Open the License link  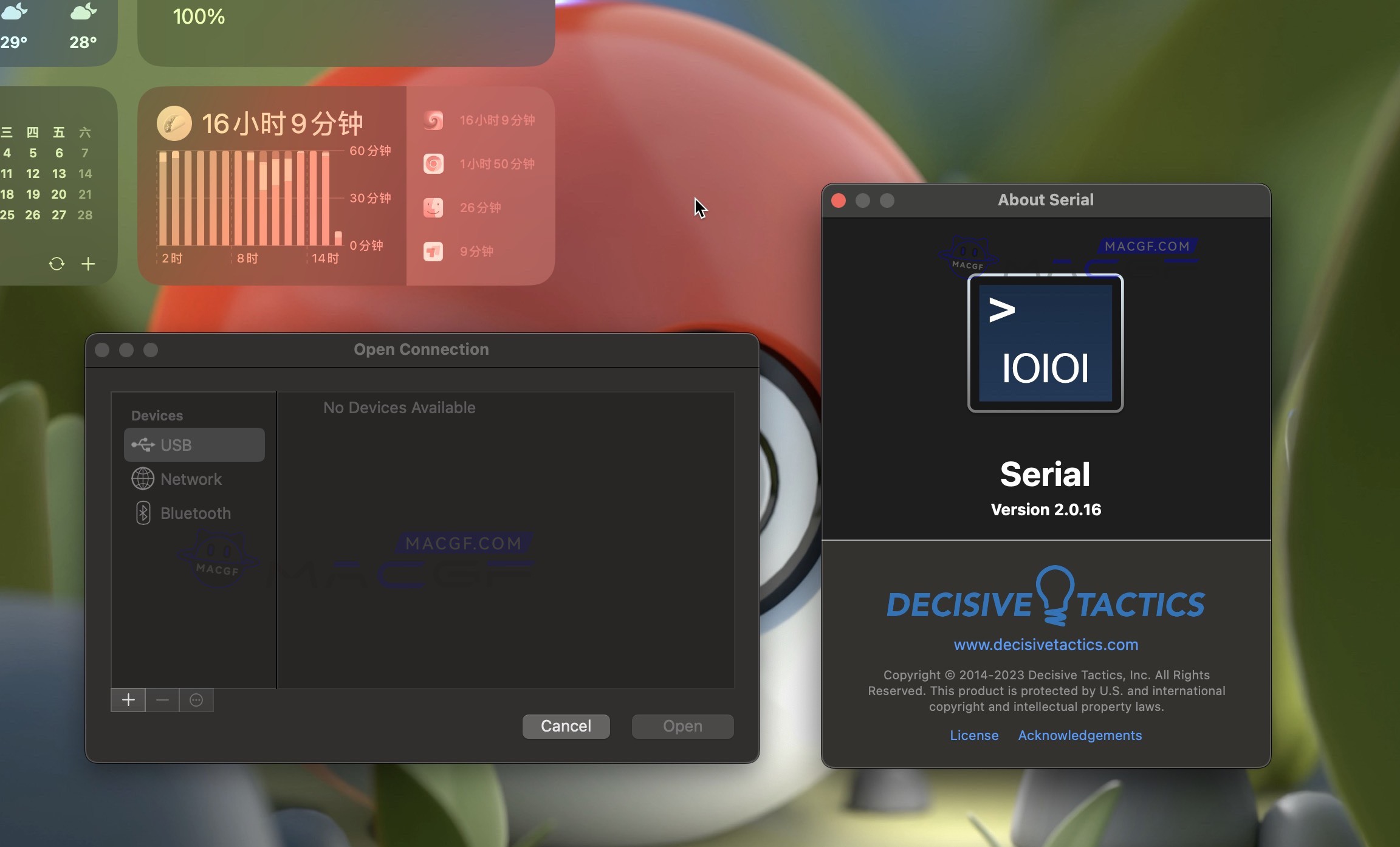coord(974,735)
